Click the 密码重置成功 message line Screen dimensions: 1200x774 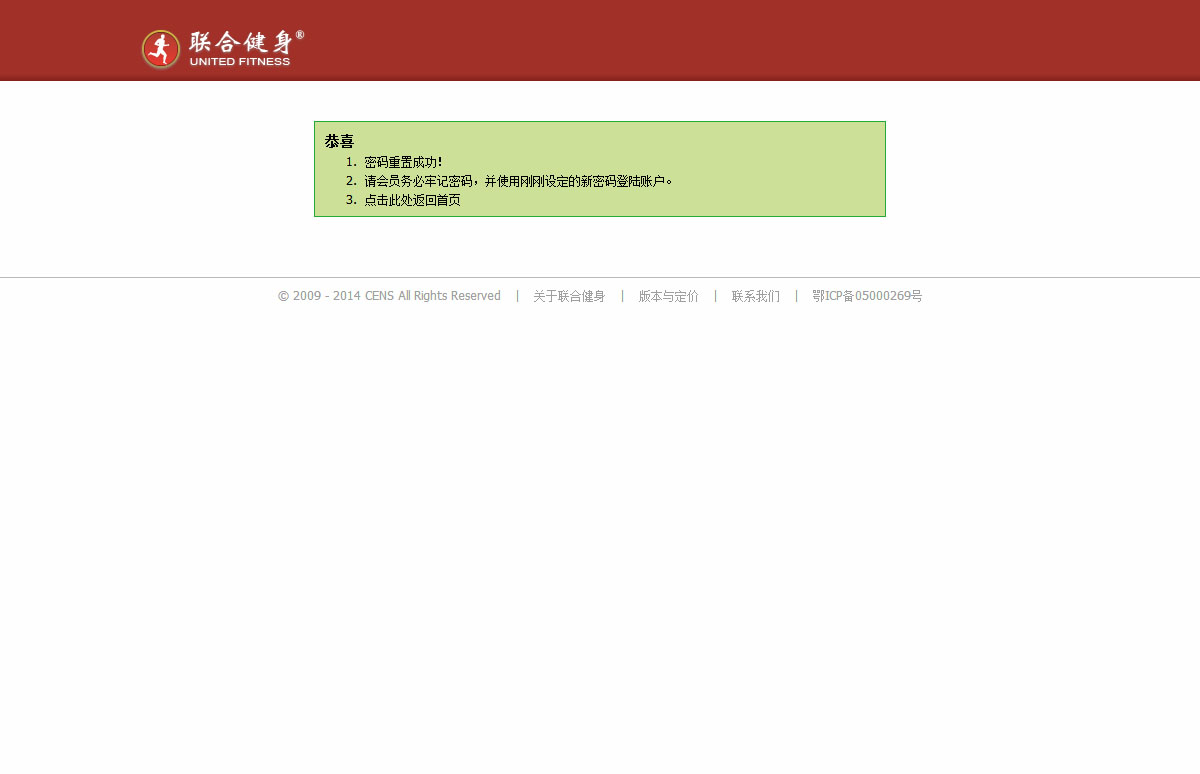pos(402,162)
